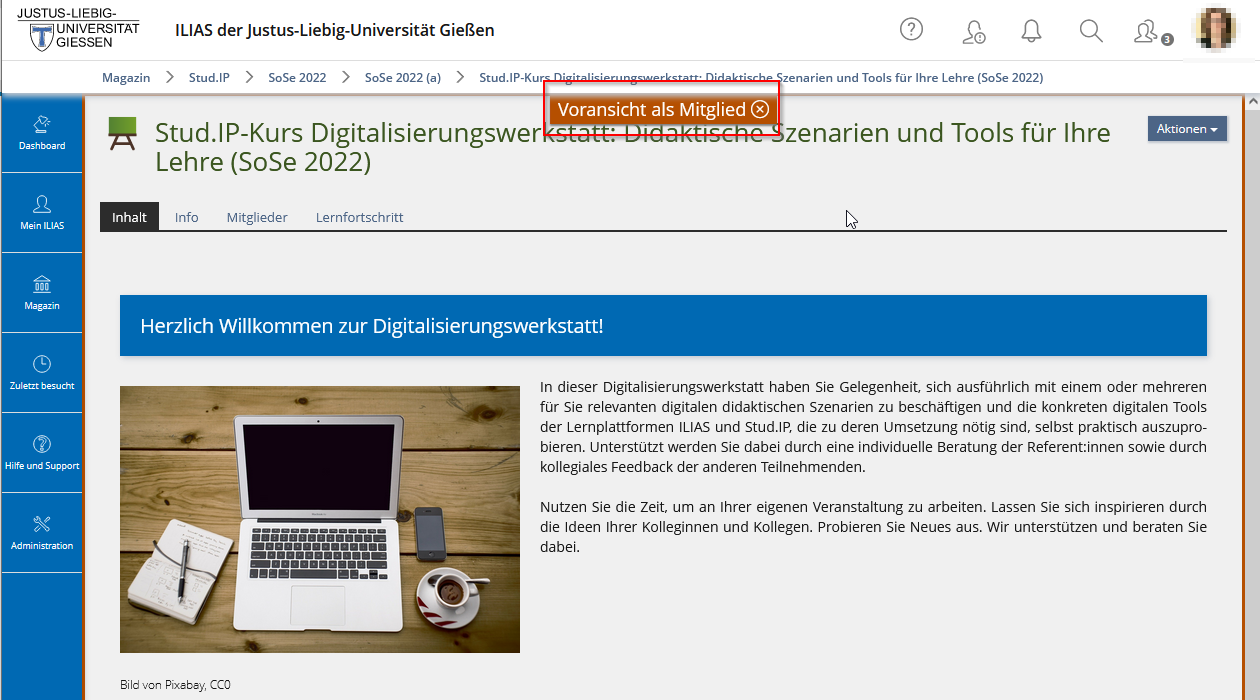Open Mein ILIAS in the sidebar

[42, 213]
